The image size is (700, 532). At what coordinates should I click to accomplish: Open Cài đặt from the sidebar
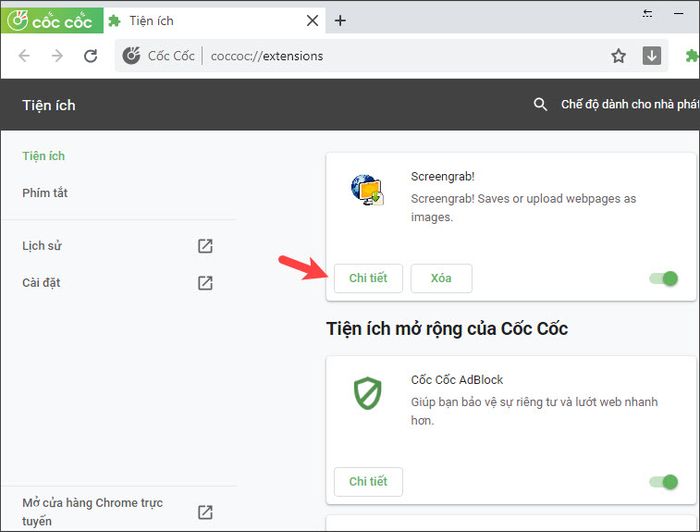coord(41,283)
